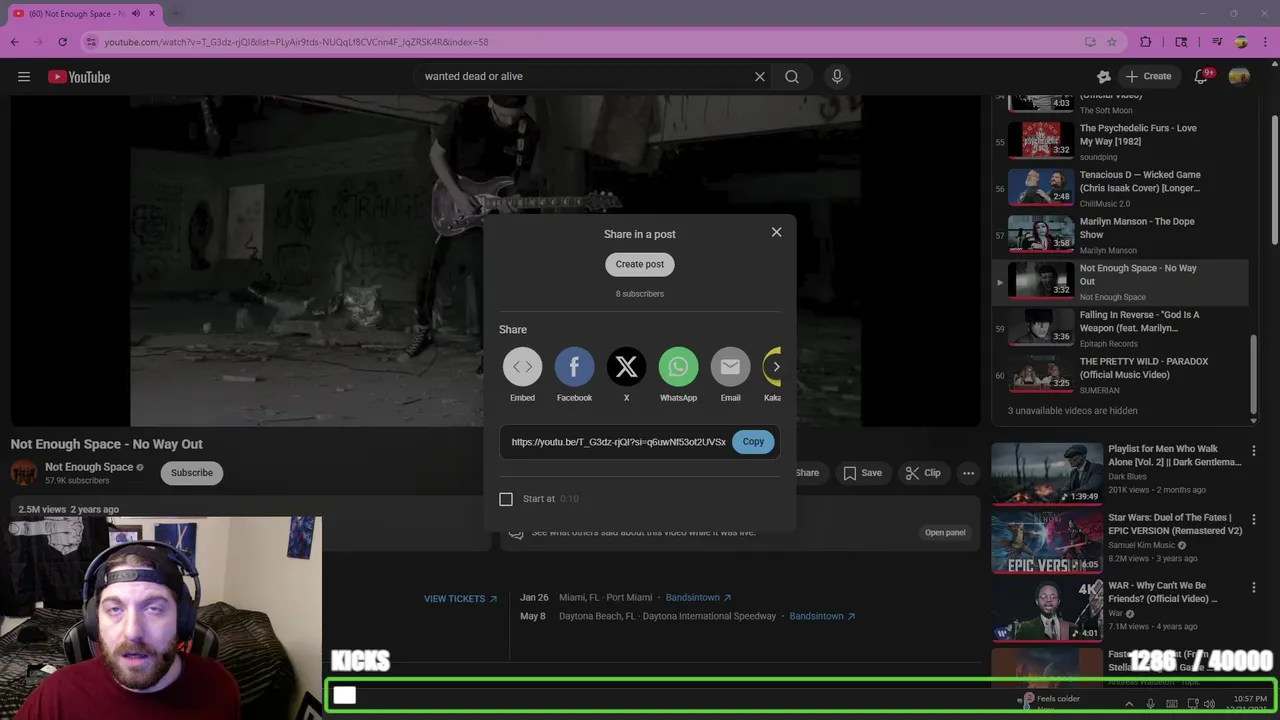Screen dimensions: 1280x720
Task: Share video via WhatsApp
Action: 678,367
